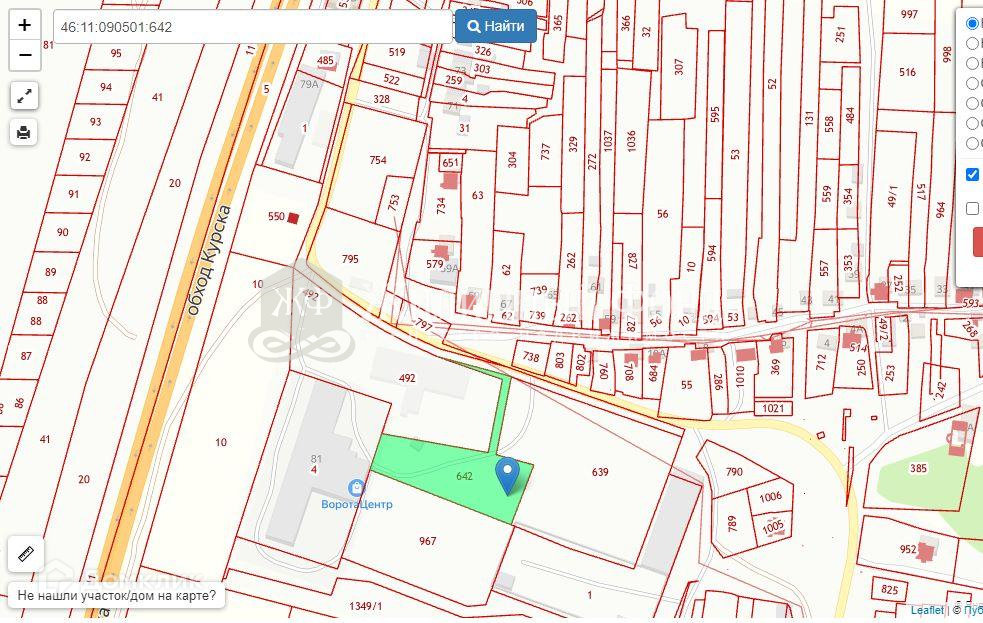Click the red button in side panel
Screen dimensions: 983x623
point(978,242)
